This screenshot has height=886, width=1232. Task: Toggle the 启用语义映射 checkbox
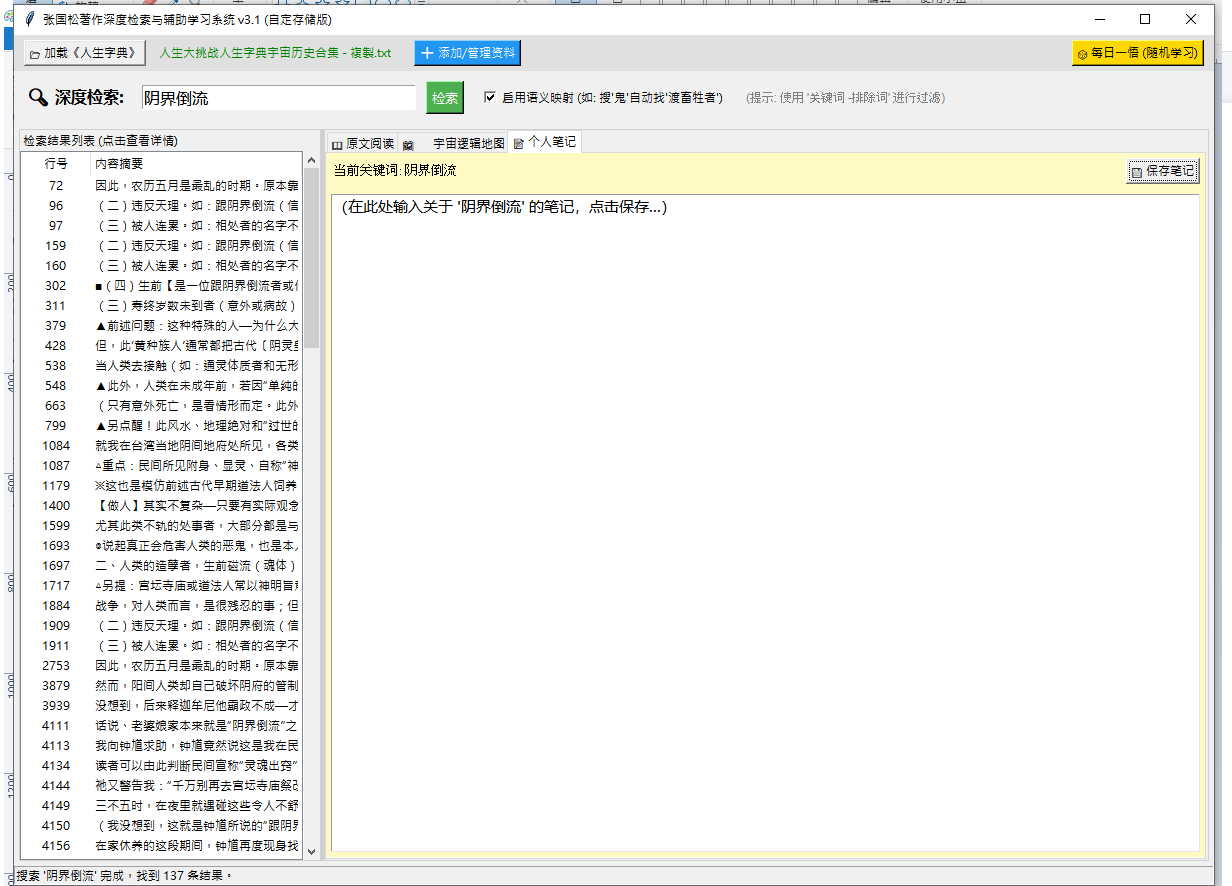point(490,97)
